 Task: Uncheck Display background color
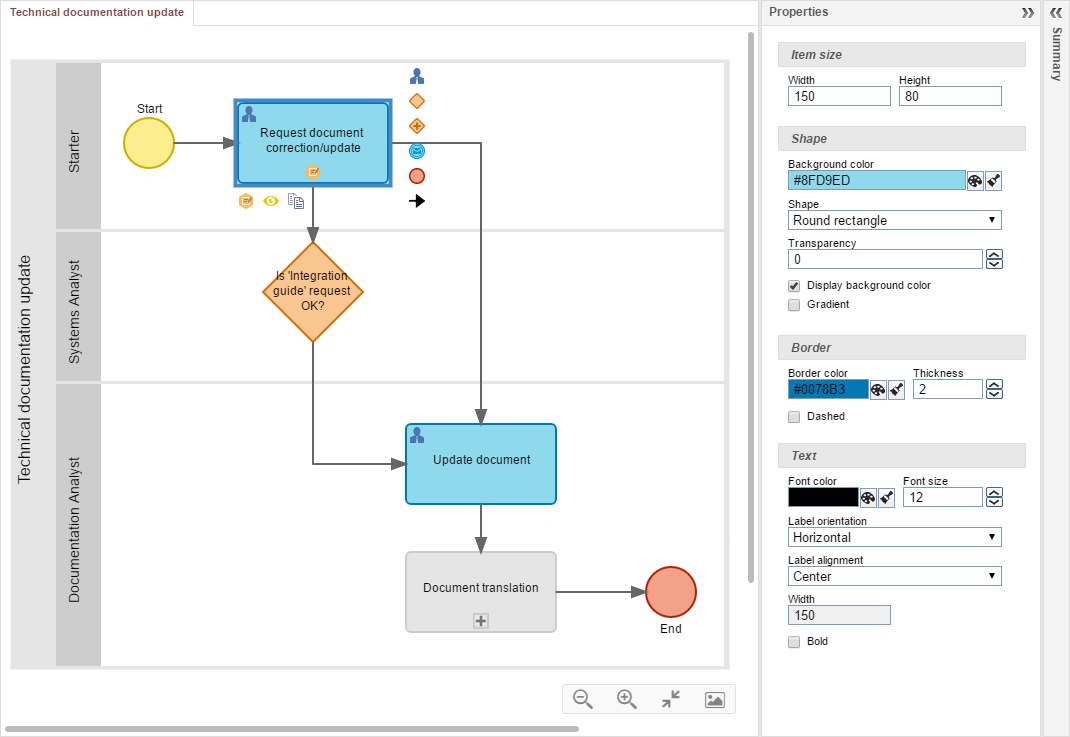(x=794, y=286)
